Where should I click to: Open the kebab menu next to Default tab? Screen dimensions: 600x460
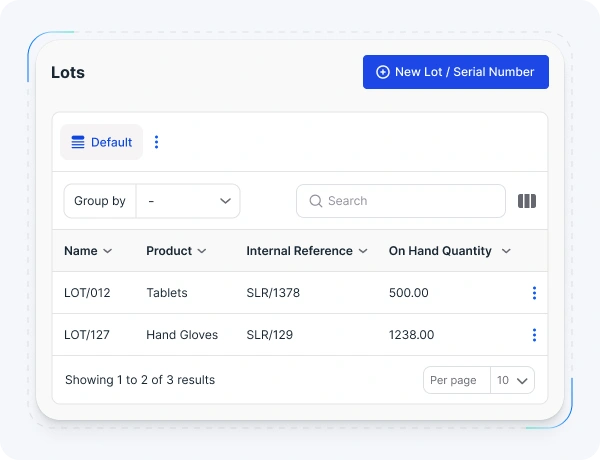156,142
